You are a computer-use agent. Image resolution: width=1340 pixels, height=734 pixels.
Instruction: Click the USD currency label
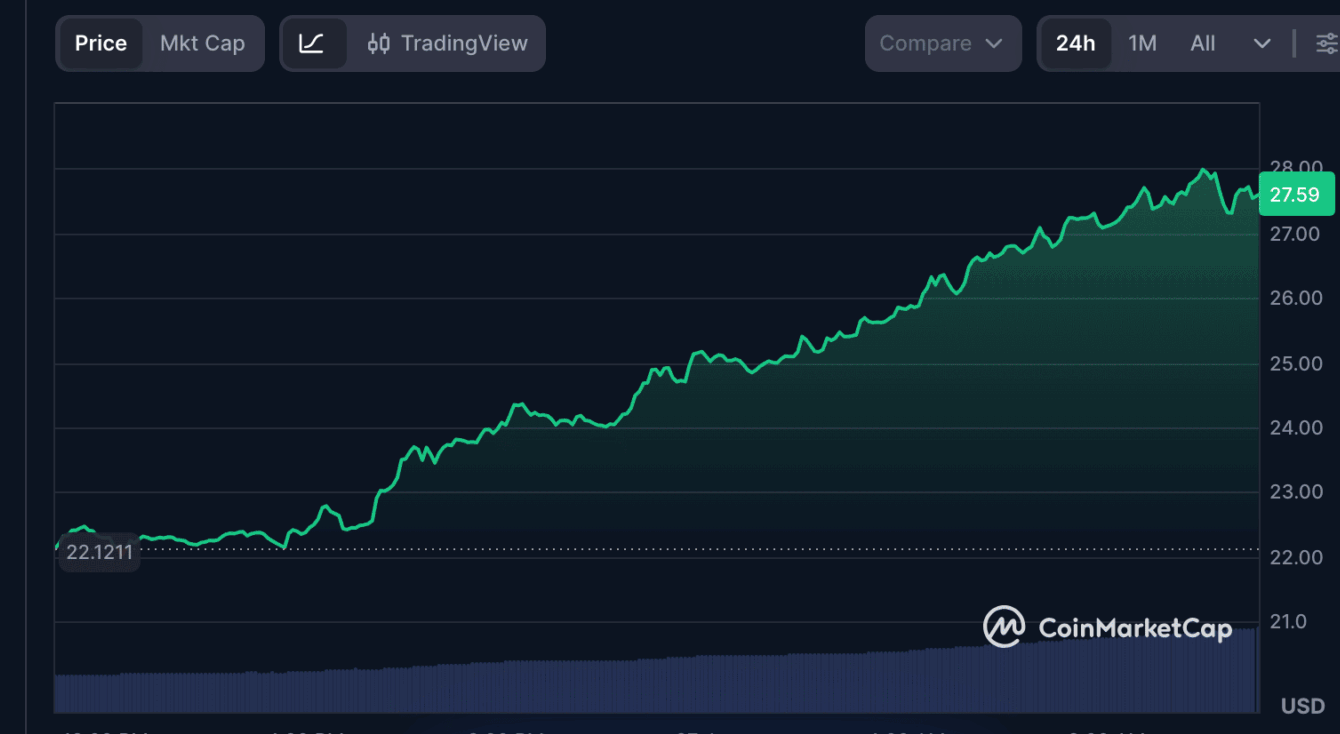1302,706
